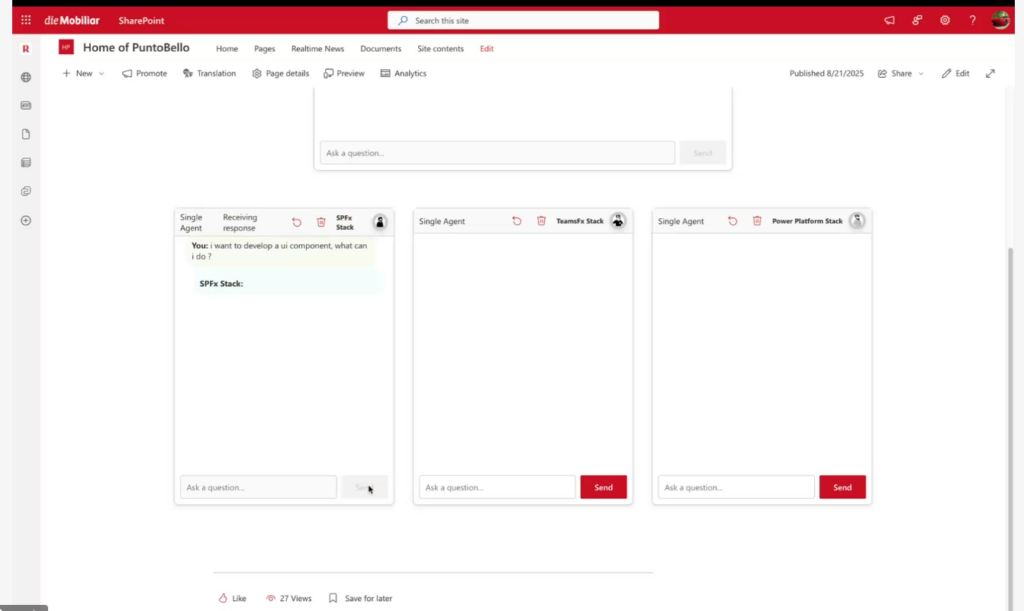Click the TeamsFx Stack agent avatar
1024x611 pixels.
point(618,221)
